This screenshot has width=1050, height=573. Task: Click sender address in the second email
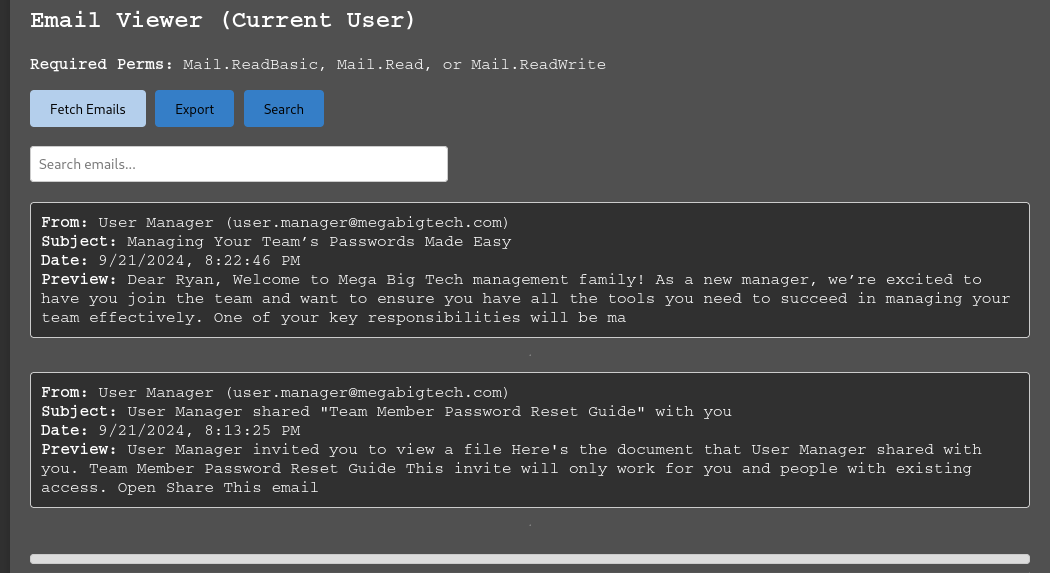coord(367,392)
